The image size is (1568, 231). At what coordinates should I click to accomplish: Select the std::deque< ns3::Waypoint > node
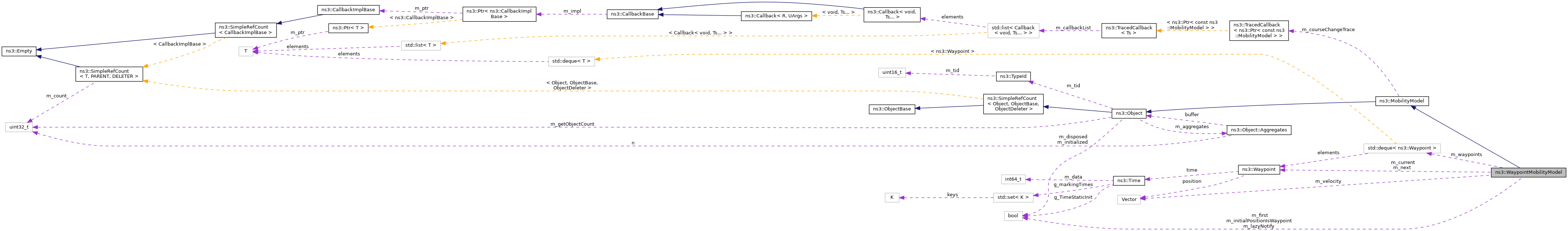coord(1402,148)
